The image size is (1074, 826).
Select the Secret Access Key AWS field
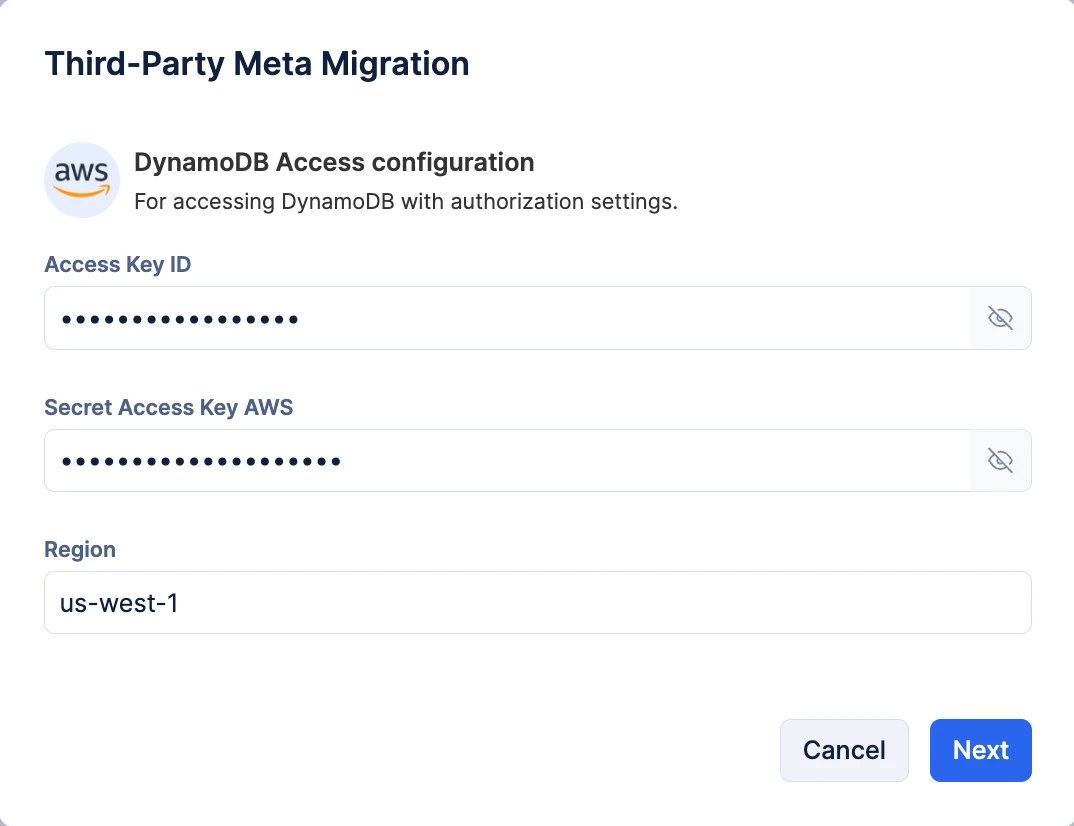pos(508,460)
